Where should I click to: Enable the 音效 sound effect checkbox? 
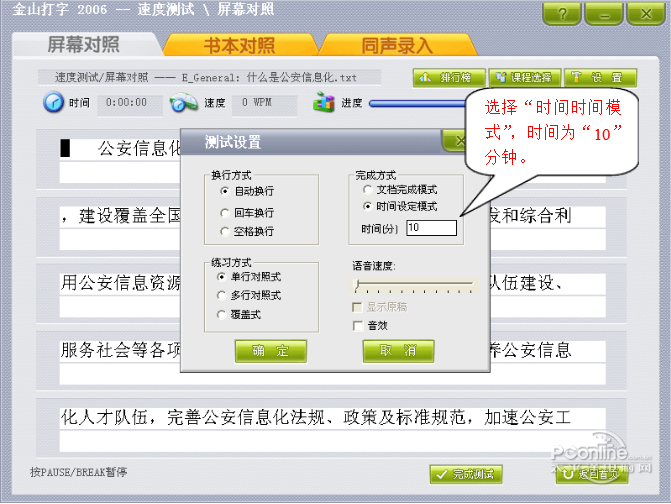click(x=358, y=326)
